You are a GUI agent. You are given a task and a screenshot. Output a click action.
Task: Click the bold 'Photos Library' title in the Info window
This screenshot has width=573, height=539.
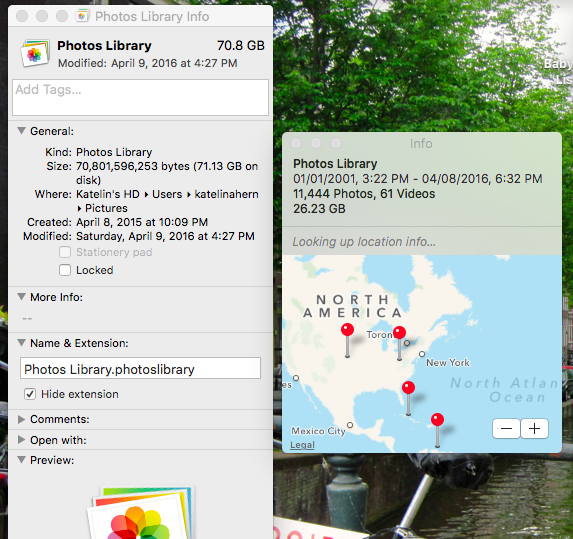click(335, 164)
